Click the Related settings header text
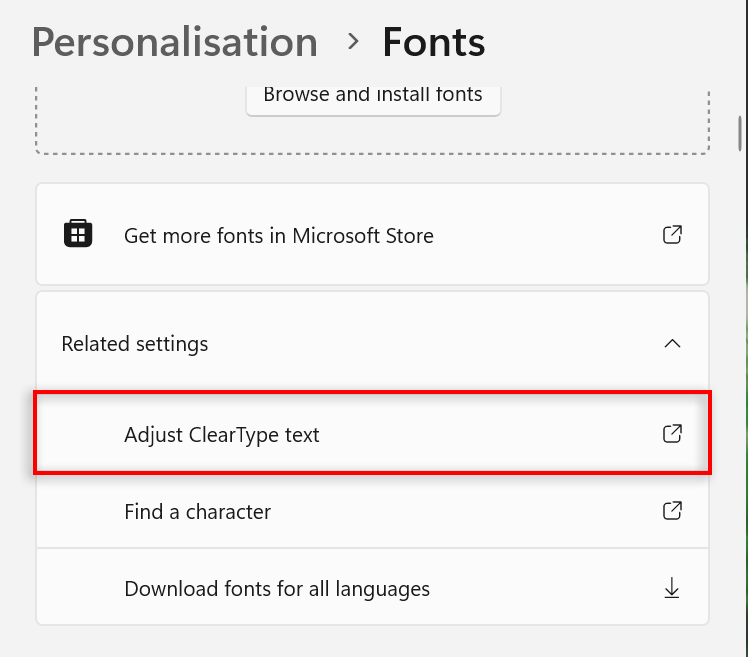 point(135,344)
